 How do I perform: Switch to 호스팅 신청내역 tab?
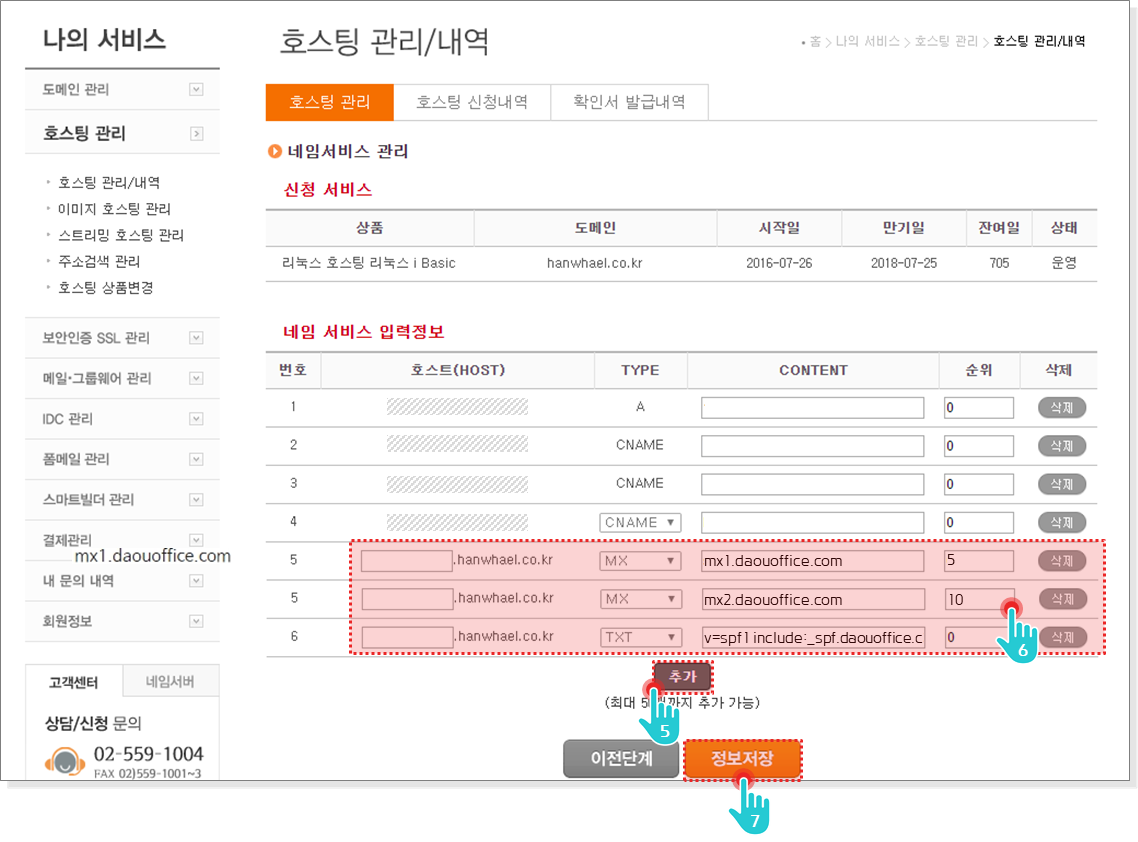coord(471,102)
